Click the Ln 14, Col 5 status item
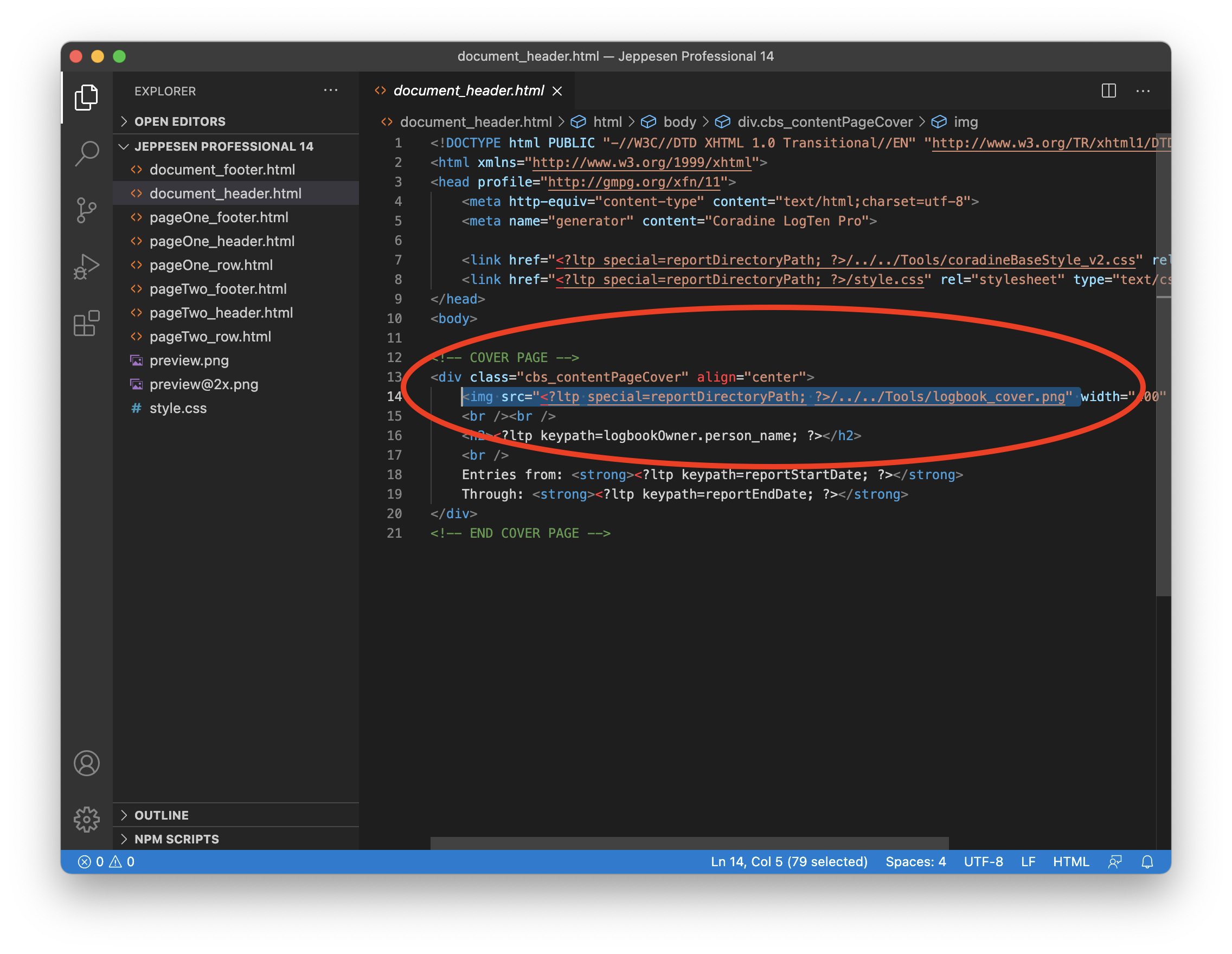Screen dimensions: 1232x954 click(788, 861)
